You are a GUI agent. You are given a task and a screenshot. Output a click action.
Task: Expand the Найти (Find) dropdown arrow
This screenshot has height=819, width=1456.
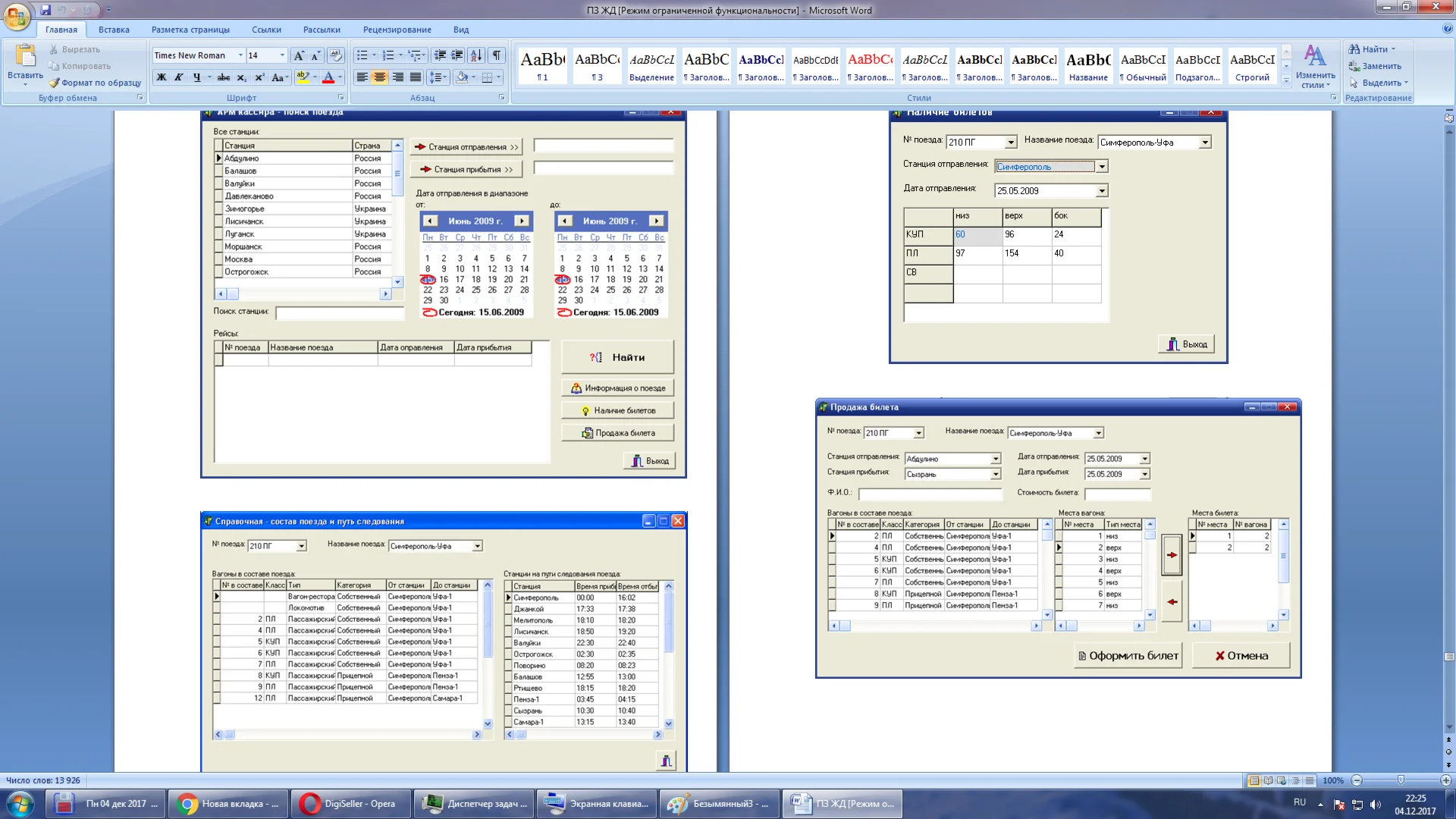click(1393, 49)
